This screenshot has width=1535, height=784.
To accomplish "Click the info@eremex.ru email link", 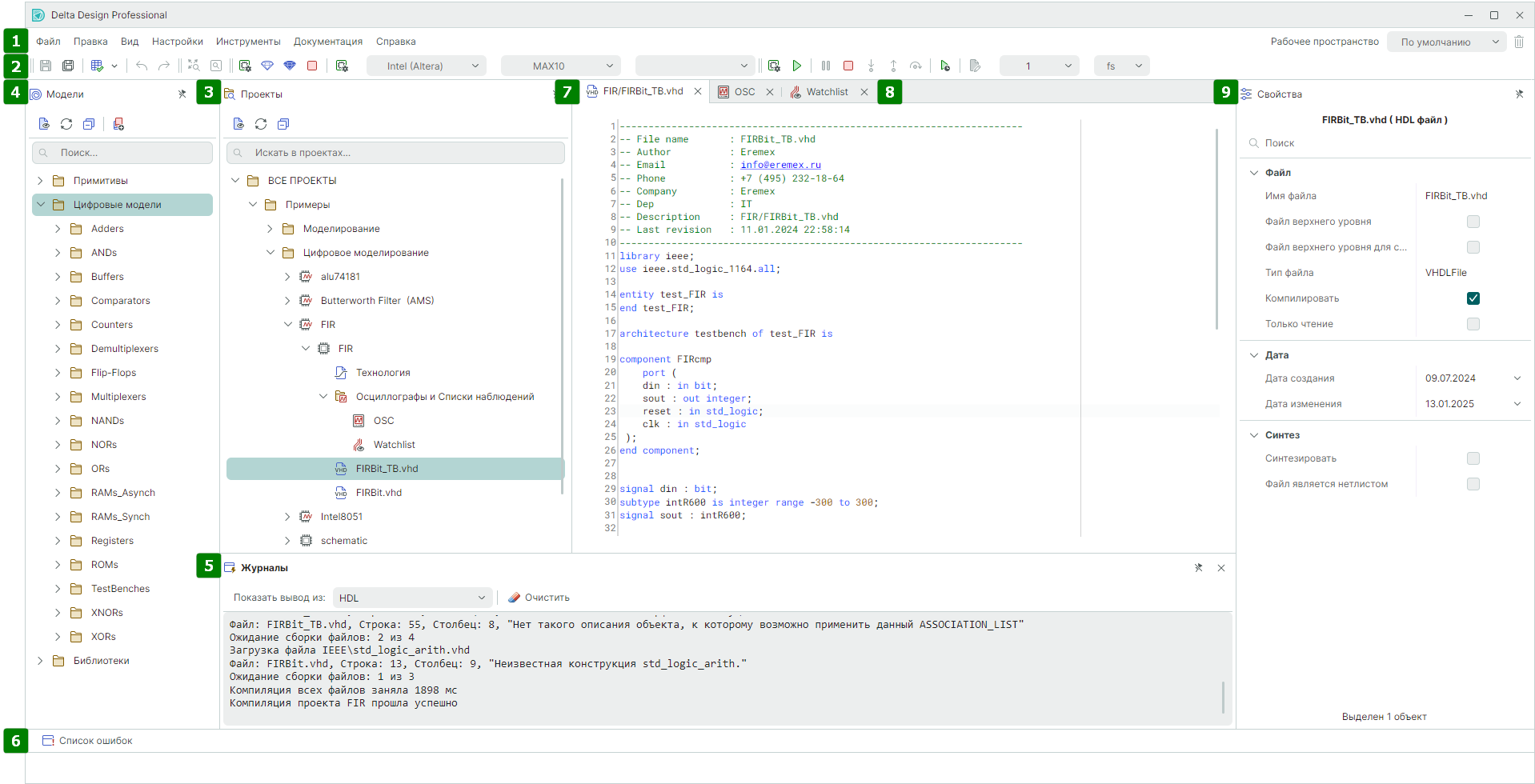I will coord(780,165).
